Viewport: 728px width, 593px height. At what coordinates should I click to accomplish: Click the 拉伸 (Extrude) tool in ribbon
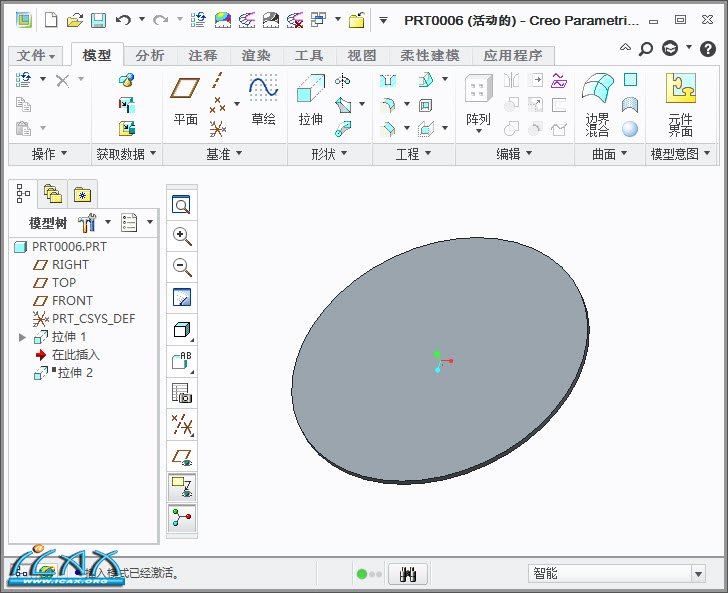pyautogui.click(x=310, y=100)
